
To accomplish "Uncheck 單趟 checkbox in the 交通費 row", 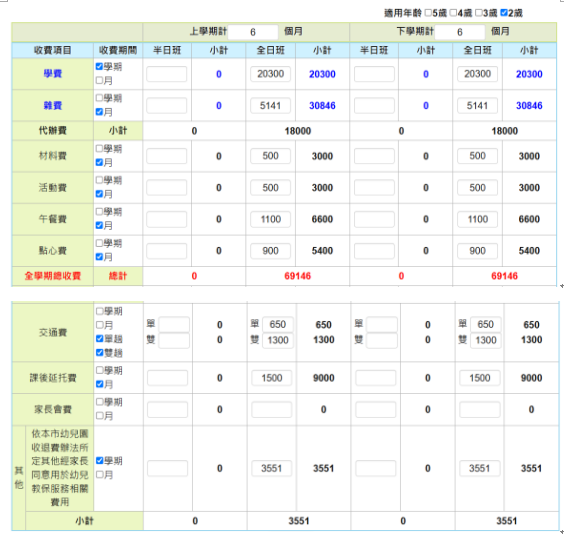I will pos(100,339).
